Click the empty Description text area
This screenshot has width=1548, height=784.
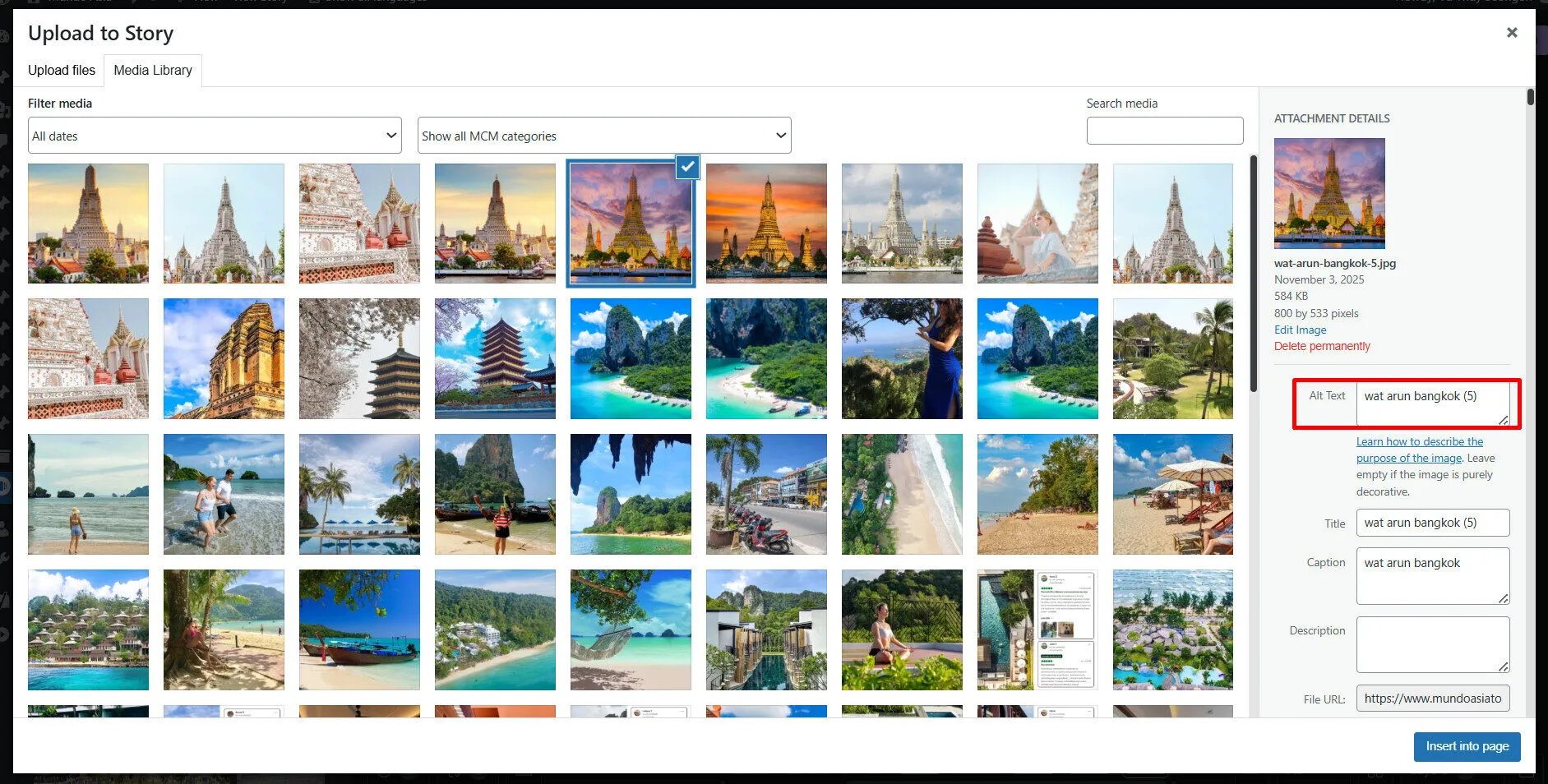[1432, 644]
